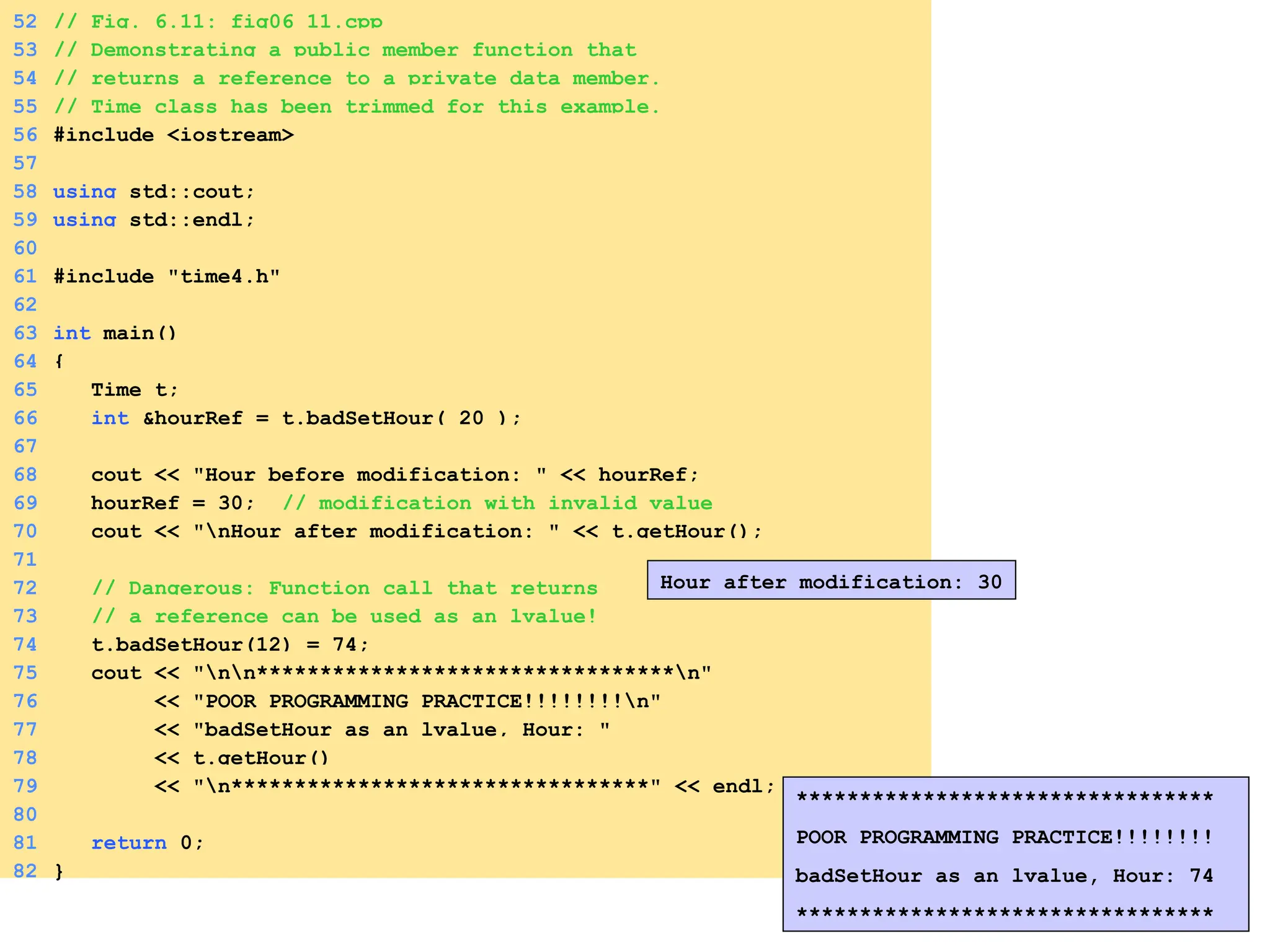Screen dimensions: 1270x952
Task: Click 'using std::endl;' statement
Action: point(154,220)
